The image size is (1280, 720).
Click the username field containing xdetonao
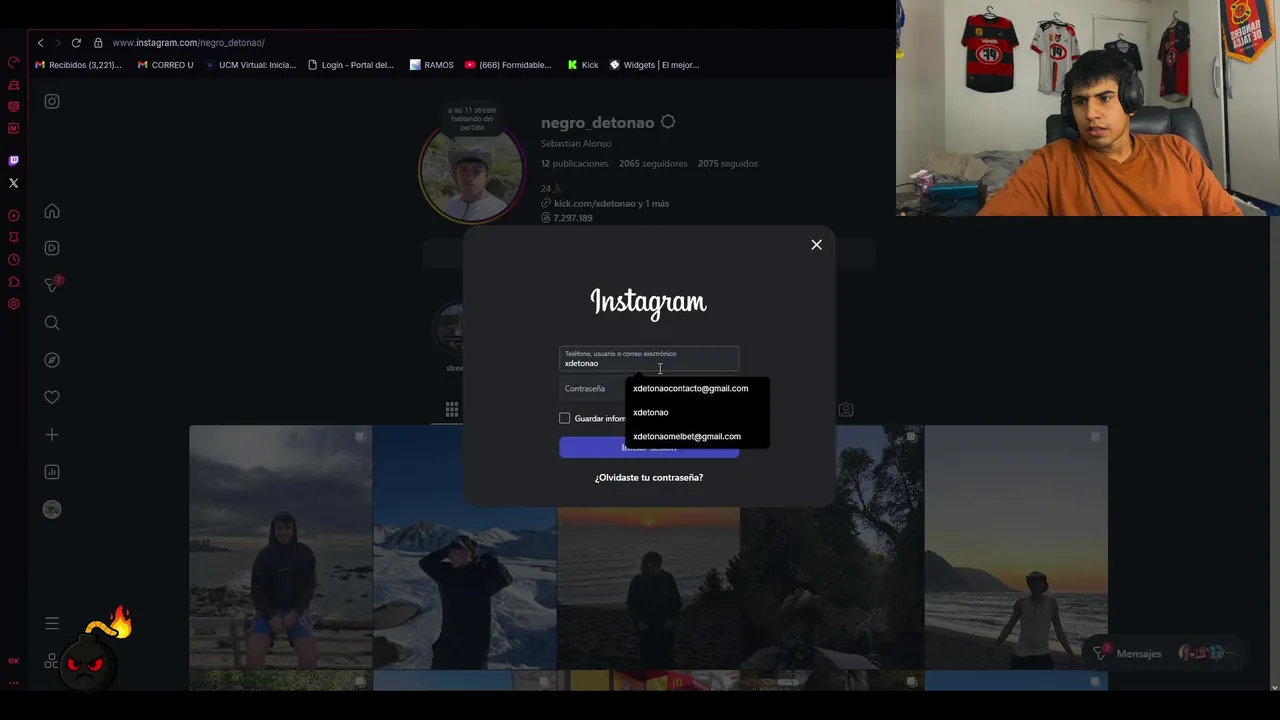tap(649, 359)
